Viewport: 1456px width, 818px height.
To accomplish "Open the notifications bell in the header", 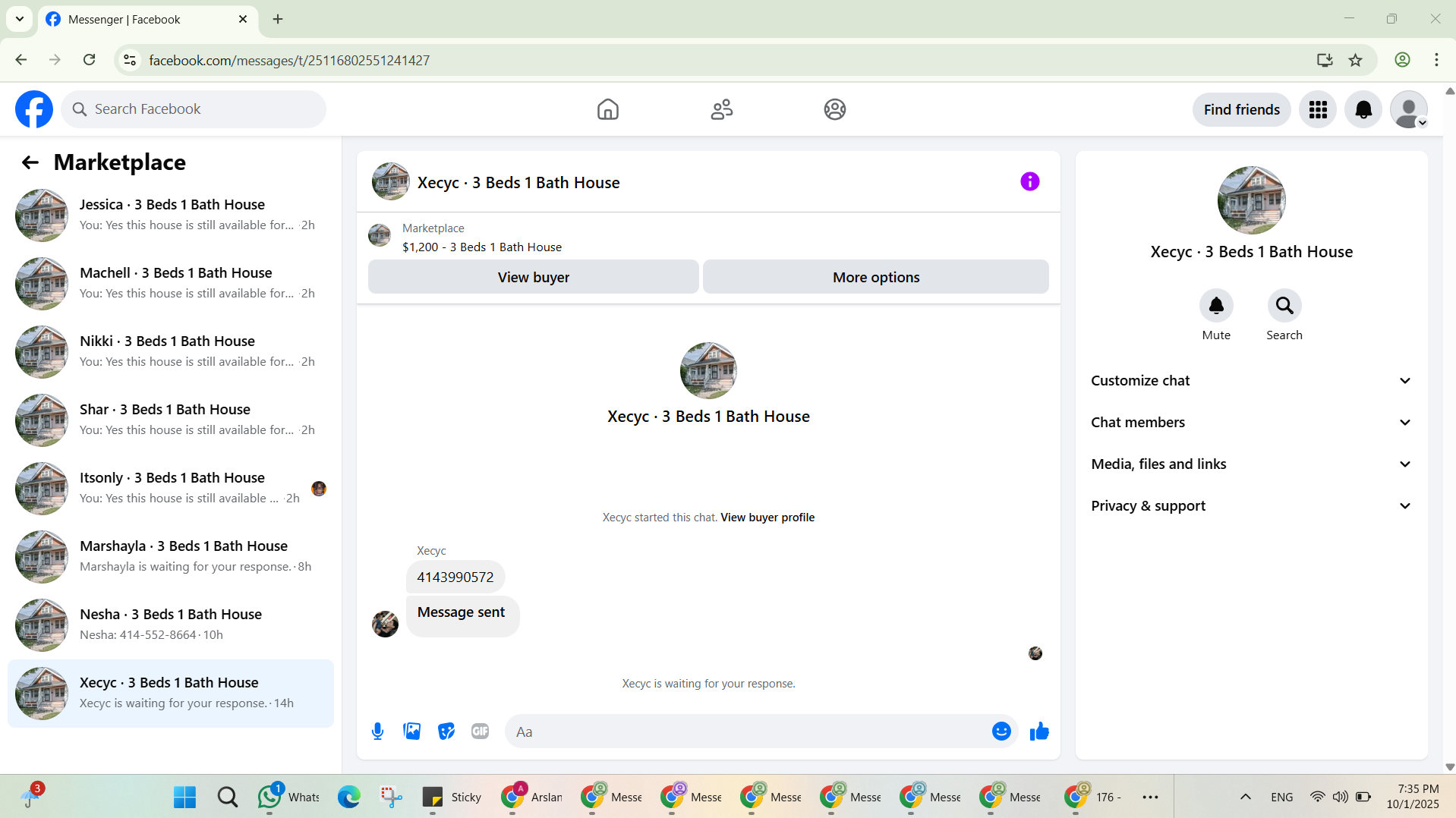I will click(x=1363, y=109).
